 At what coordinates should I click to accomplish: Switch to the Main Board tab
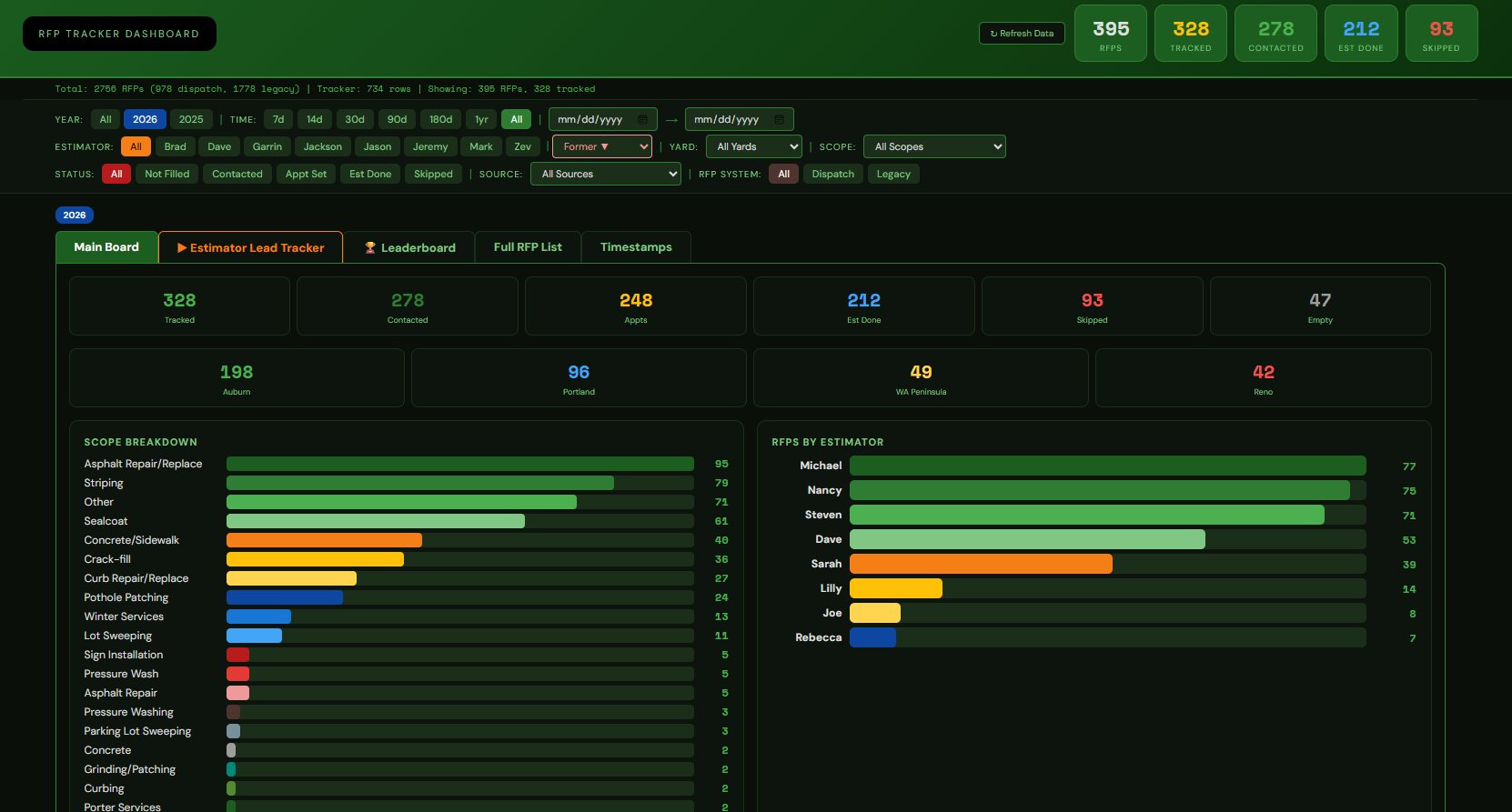click(x=106, y=247)
